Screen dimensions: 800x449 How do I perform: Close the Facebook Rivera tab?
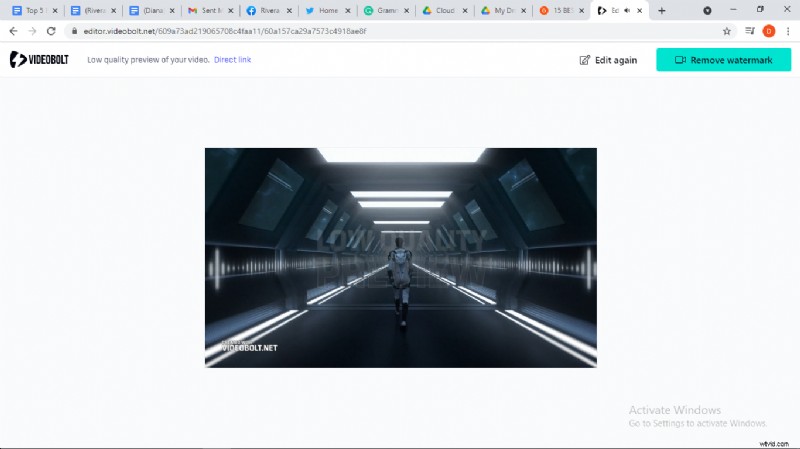coord(289,11)
